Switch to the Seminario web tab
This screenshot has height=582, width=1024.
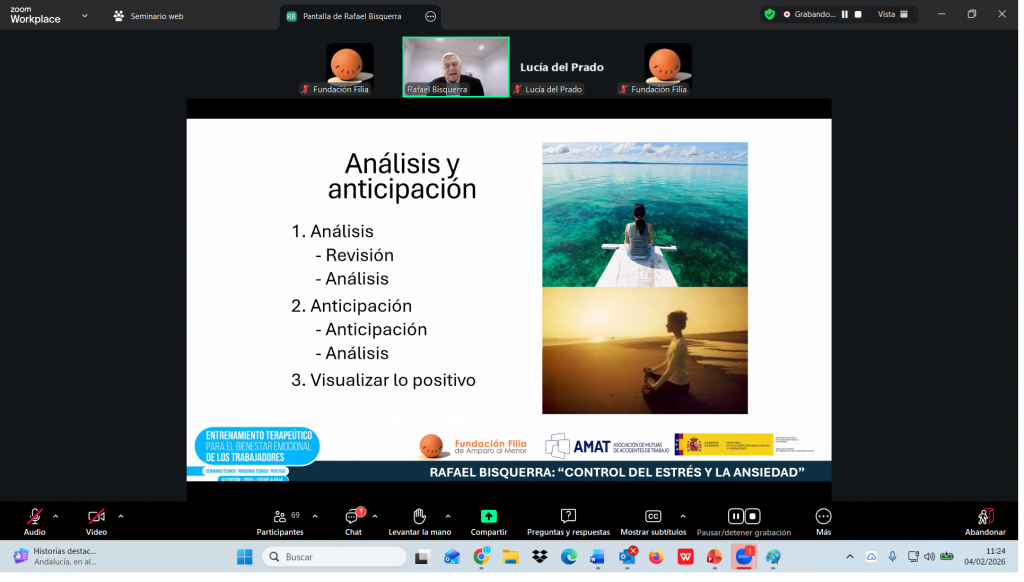[x=148, y=16]
